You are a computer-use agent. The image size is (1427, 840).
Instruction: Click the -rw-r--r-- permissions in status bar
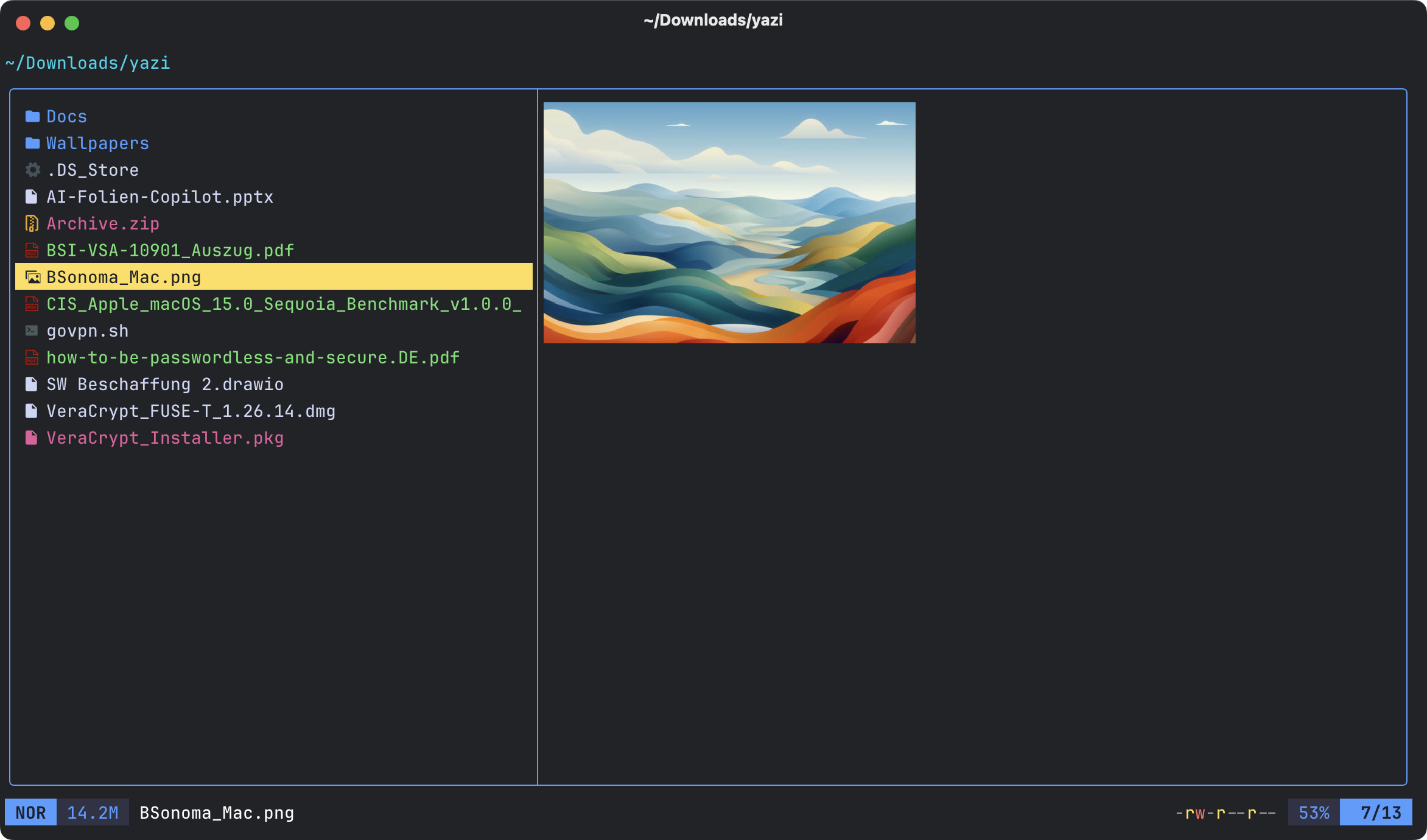(x=1225, y=813)
